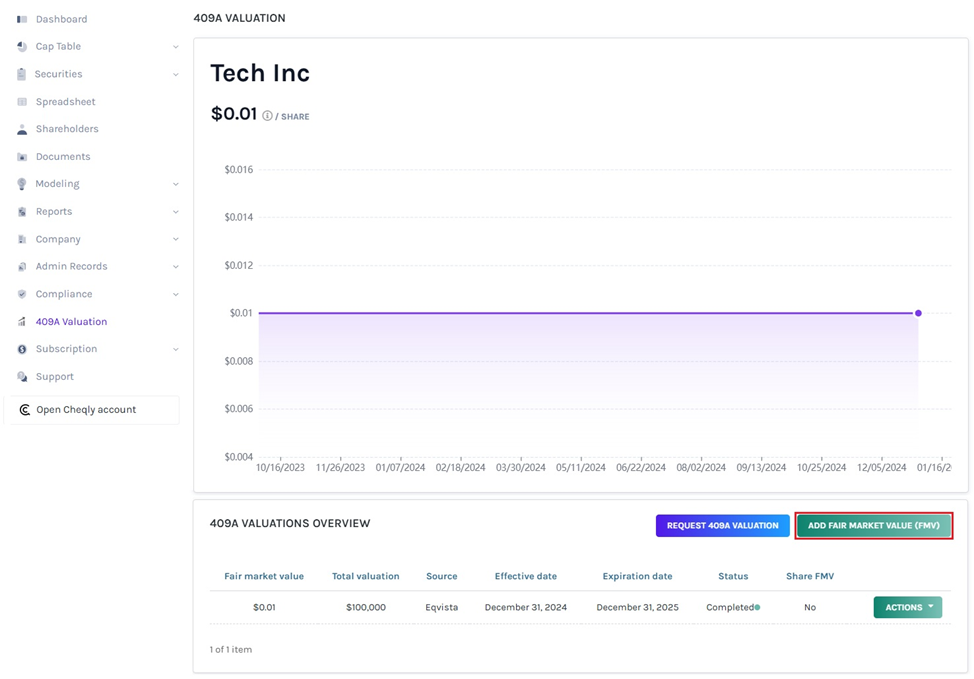Select the data point at the chart's end
The image size is (974, 679).
(918, 312)
